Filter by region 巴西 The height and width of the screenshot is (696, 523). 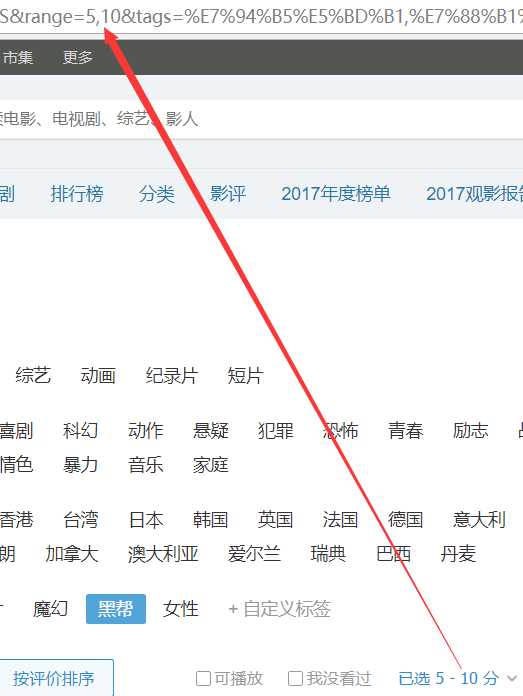393,554
